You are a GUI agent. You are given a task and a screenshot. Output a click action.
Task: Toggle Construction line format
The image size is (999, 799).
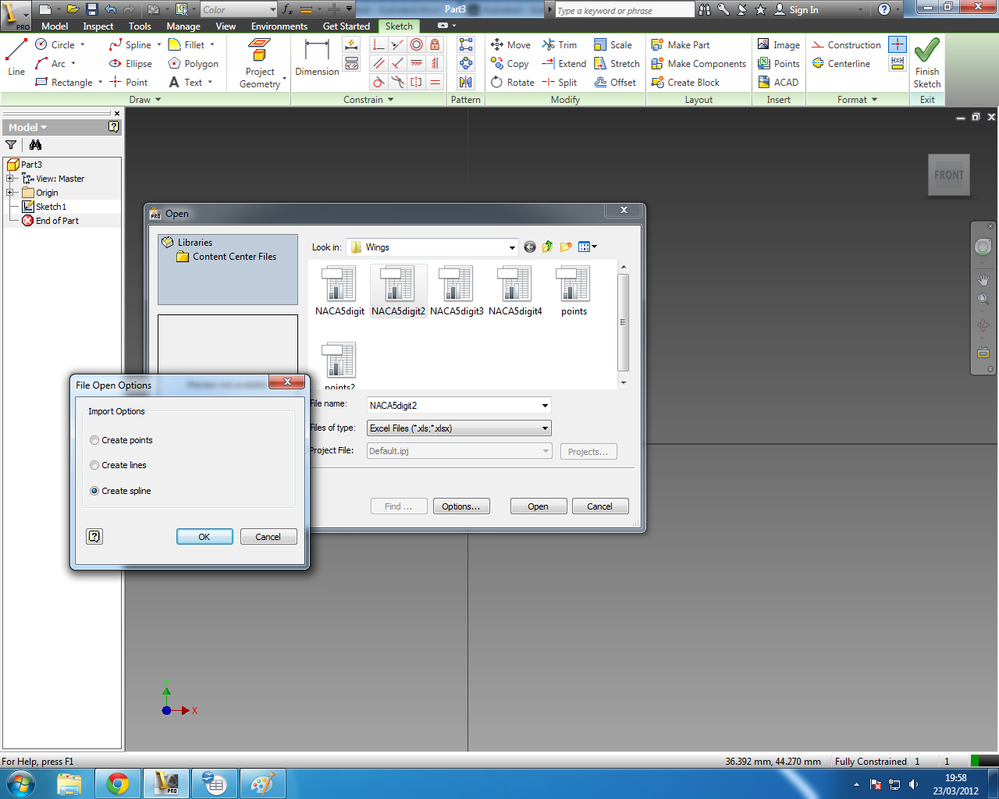click(846, 45)
